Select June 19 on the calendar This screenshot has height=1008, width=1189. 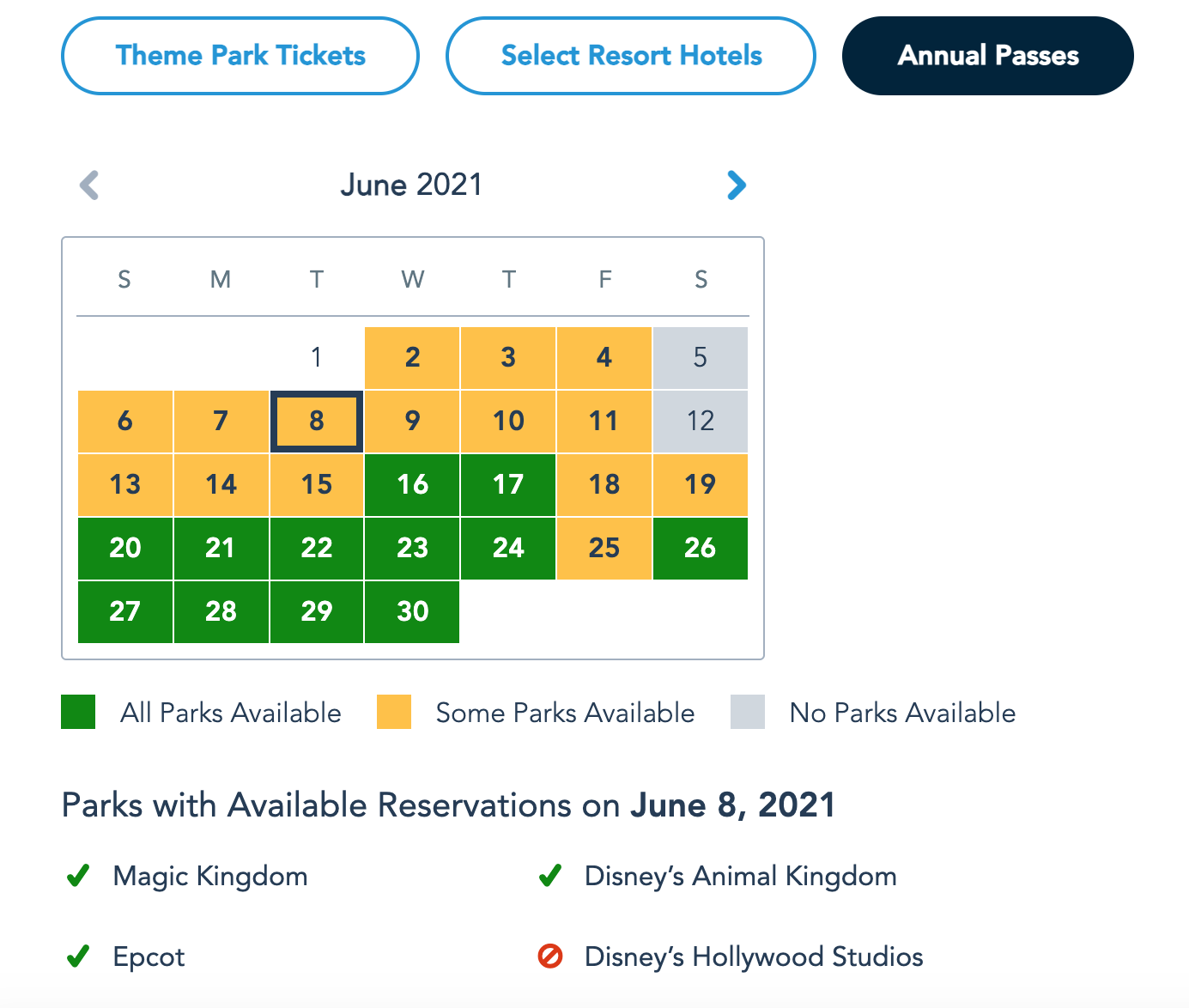tap(701, 484)
